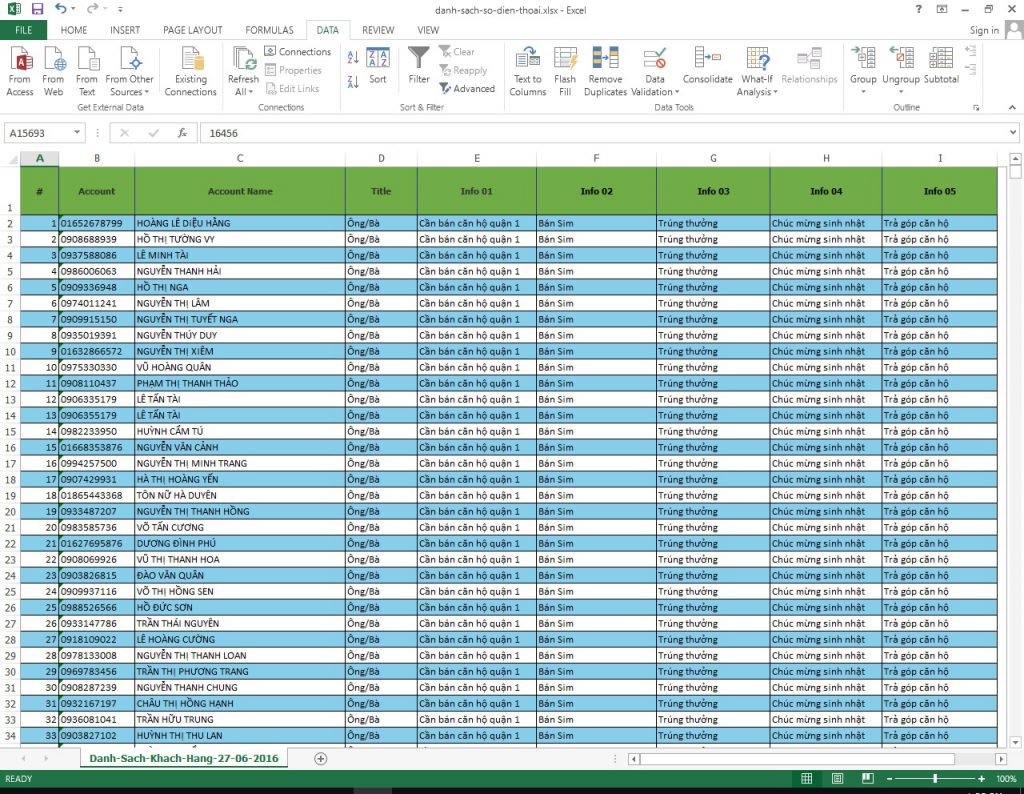Launch Text to Columns

point(528,71)
